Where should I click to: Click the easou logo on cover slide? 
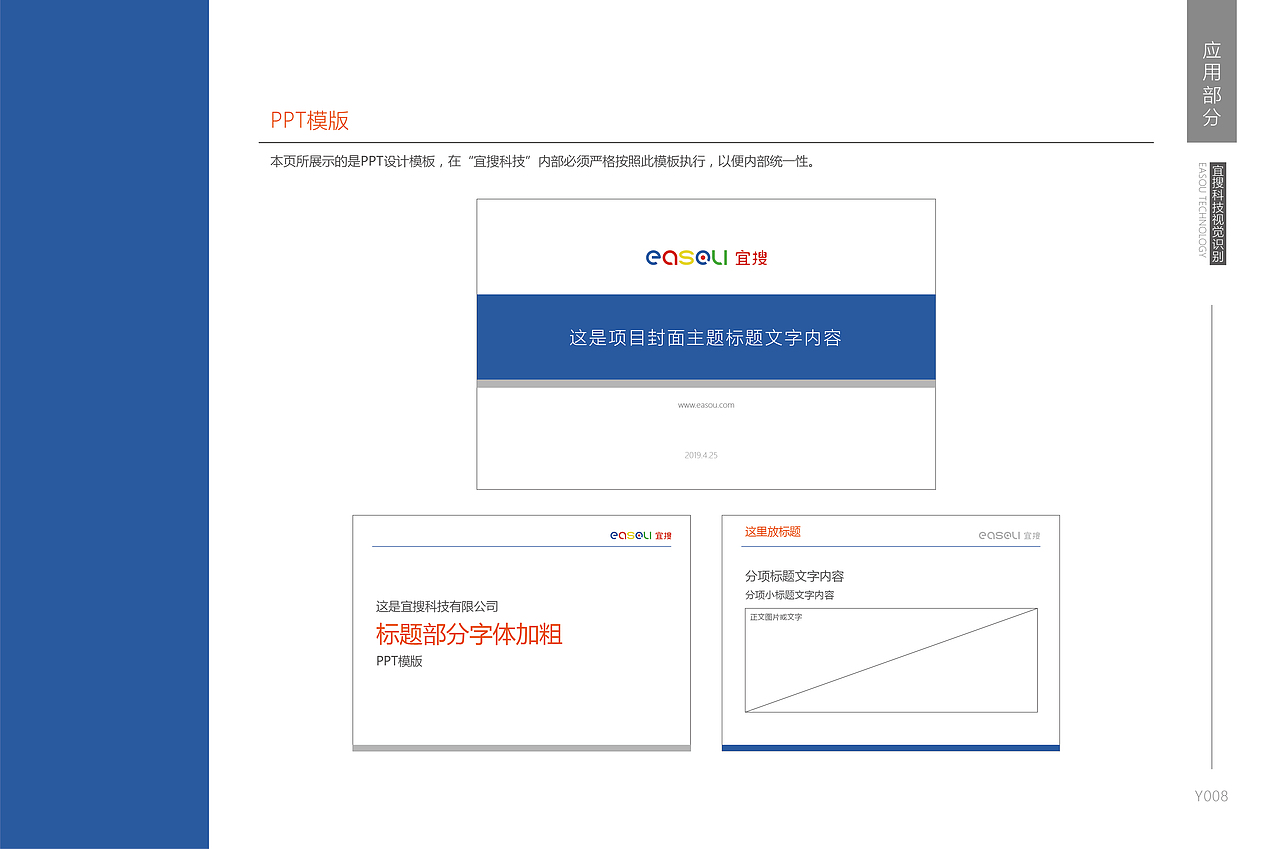pos(706,258)
